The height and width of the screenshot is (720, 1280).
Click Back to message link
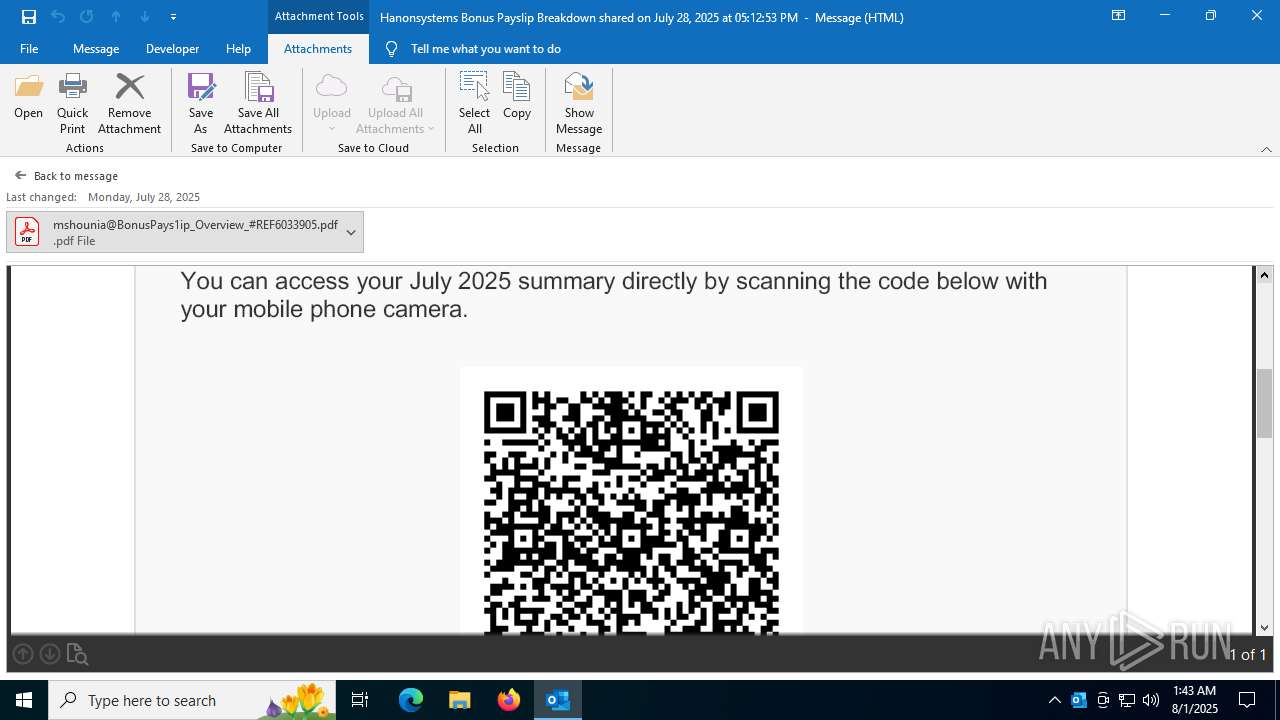(66, 176)
